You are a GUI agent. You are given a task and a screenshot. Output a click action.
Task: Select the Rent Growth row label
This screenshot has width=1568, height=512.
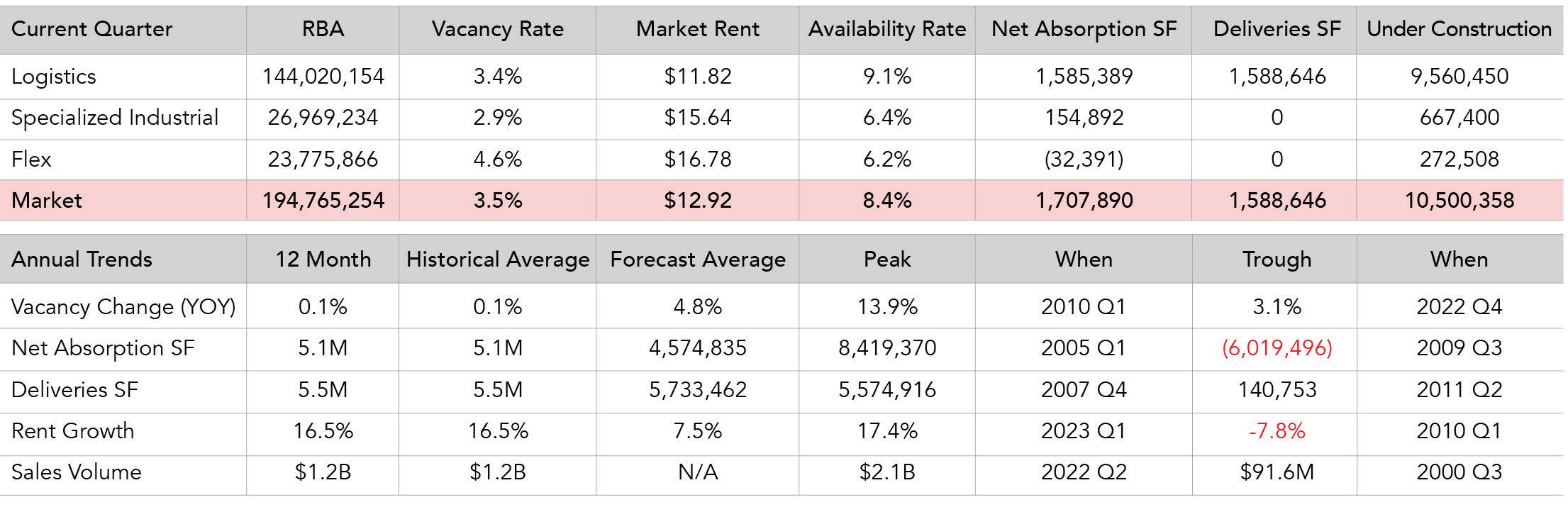[72, 431]
